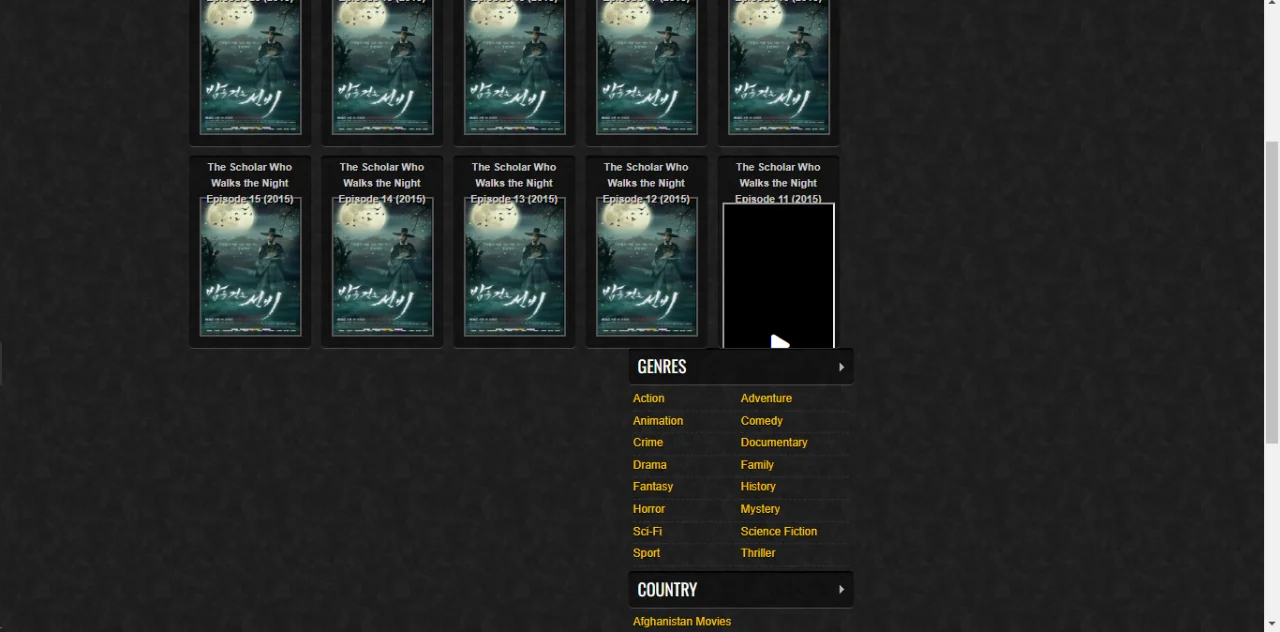This screenshot has height=632, width=1280.
Task: Select the Action genre
Action: coord(649,398)
